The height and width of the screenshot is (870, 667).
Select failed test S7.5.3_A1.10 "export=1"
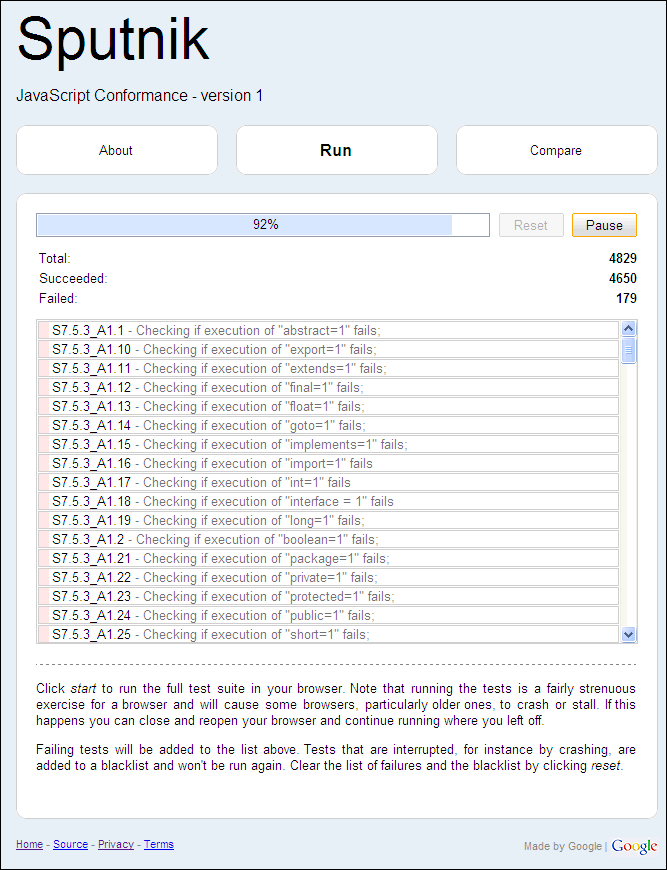pos(329,350)
